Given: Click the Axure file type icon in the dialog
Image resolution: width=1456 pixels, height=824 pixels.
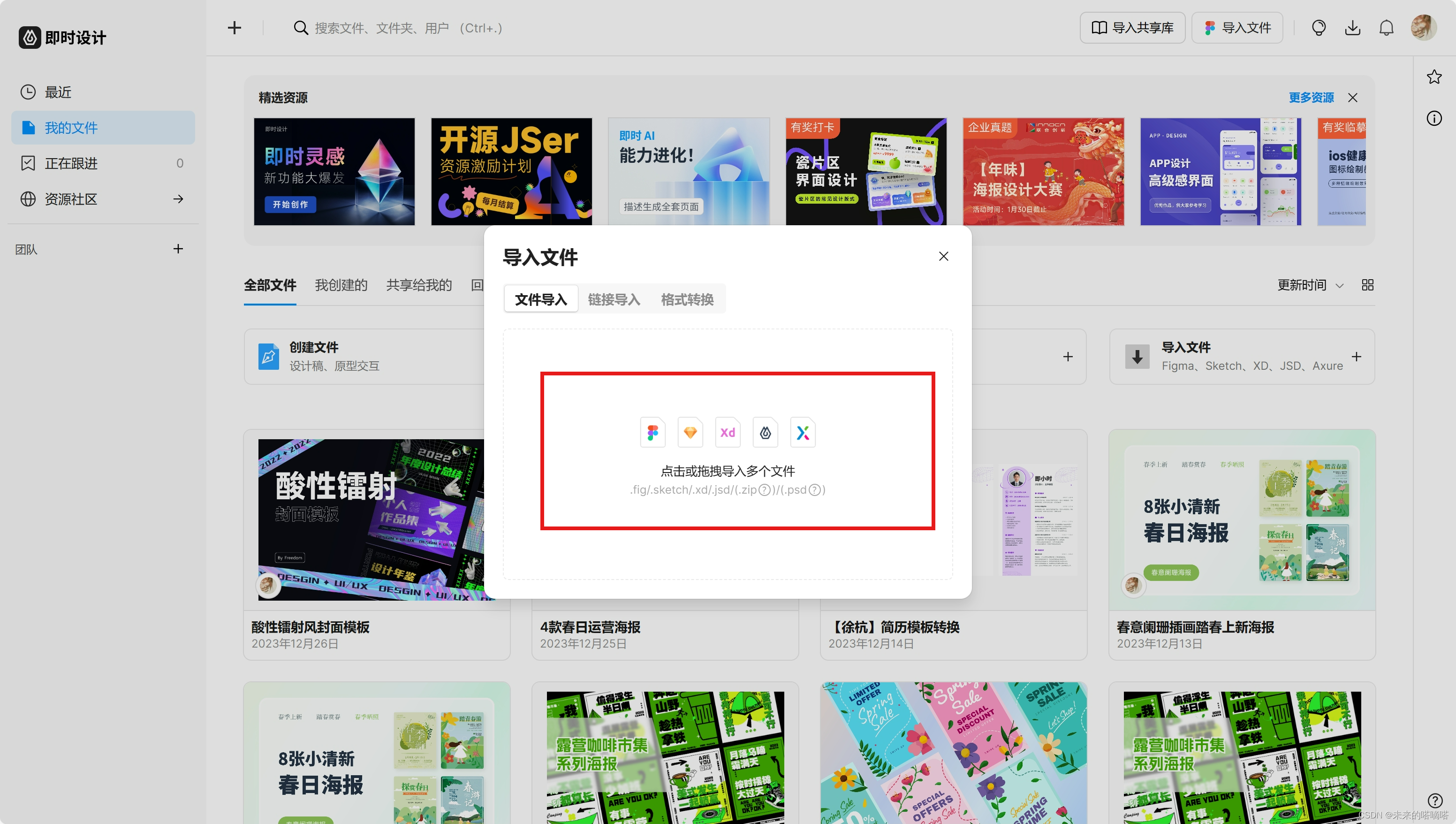Looking at the screenshot, I should click(x=803, y=432).
